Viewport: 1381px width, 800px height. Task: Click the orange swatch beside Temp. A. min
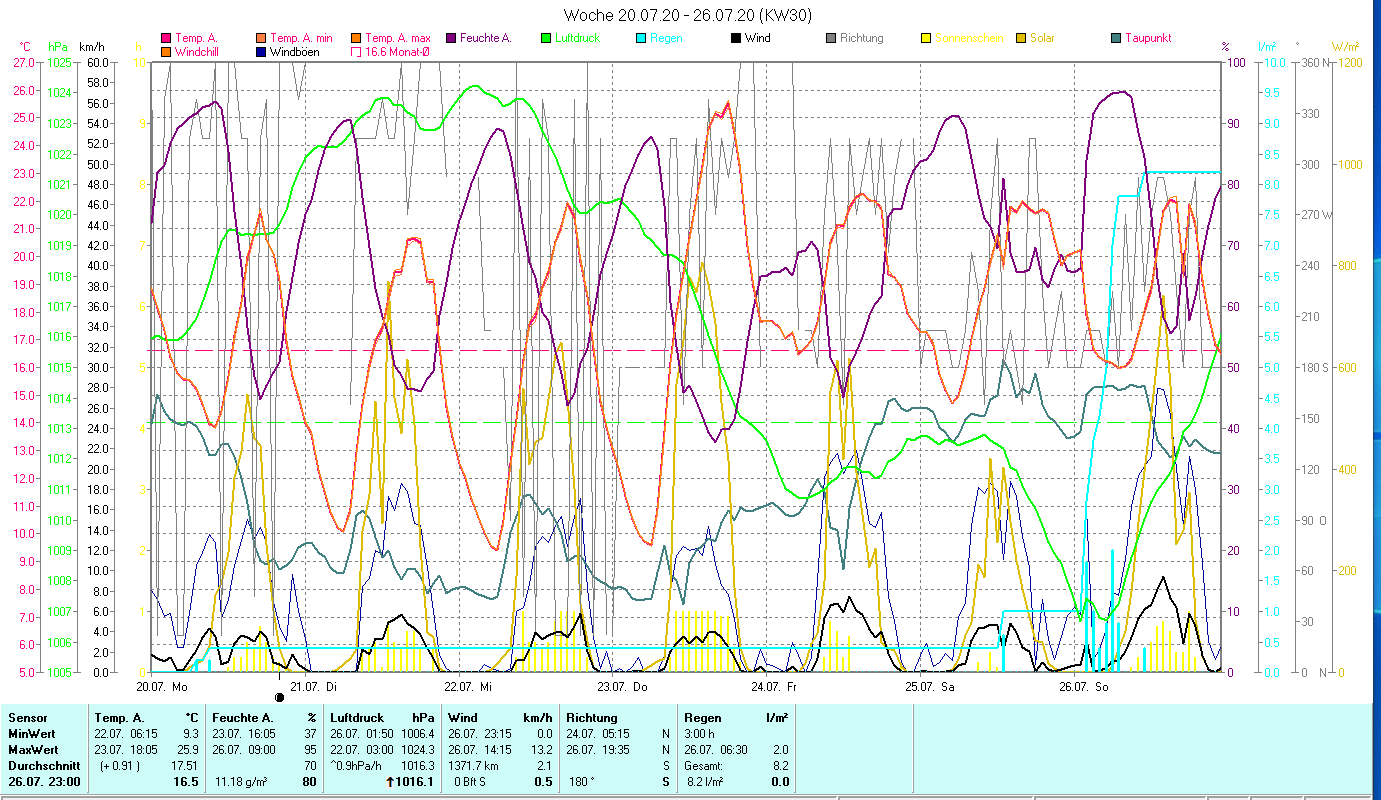pos(261,39)
